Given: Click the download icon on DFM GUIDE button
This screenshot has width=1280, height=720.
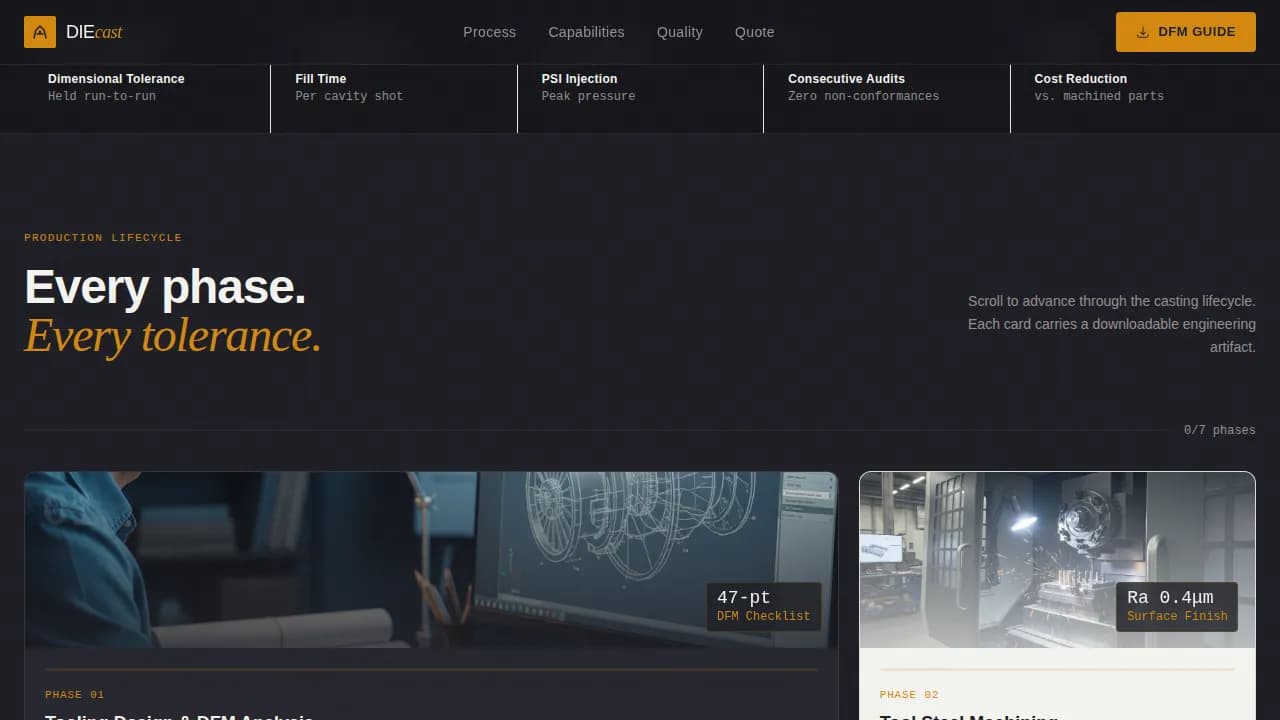Looking at the screenshot, I should [1141, 31].
